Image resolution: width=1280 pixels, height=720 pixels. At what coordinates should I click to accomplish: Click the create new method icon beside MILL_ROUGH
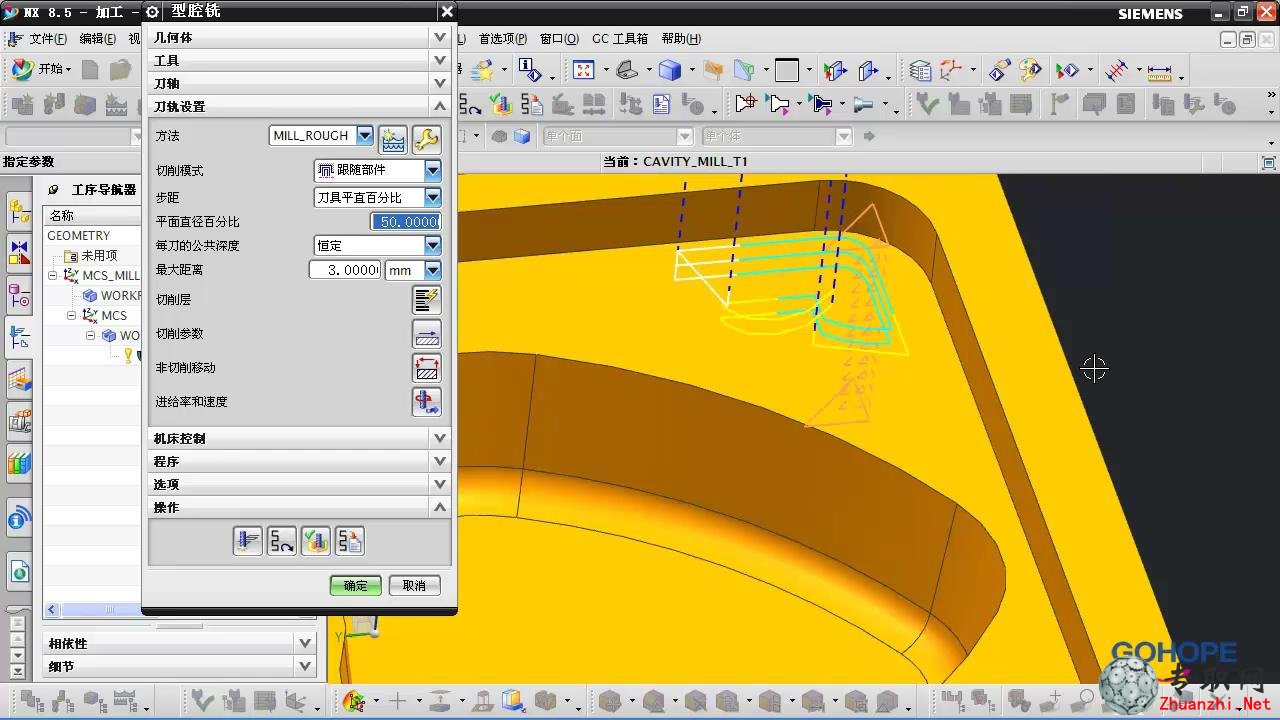394,139
